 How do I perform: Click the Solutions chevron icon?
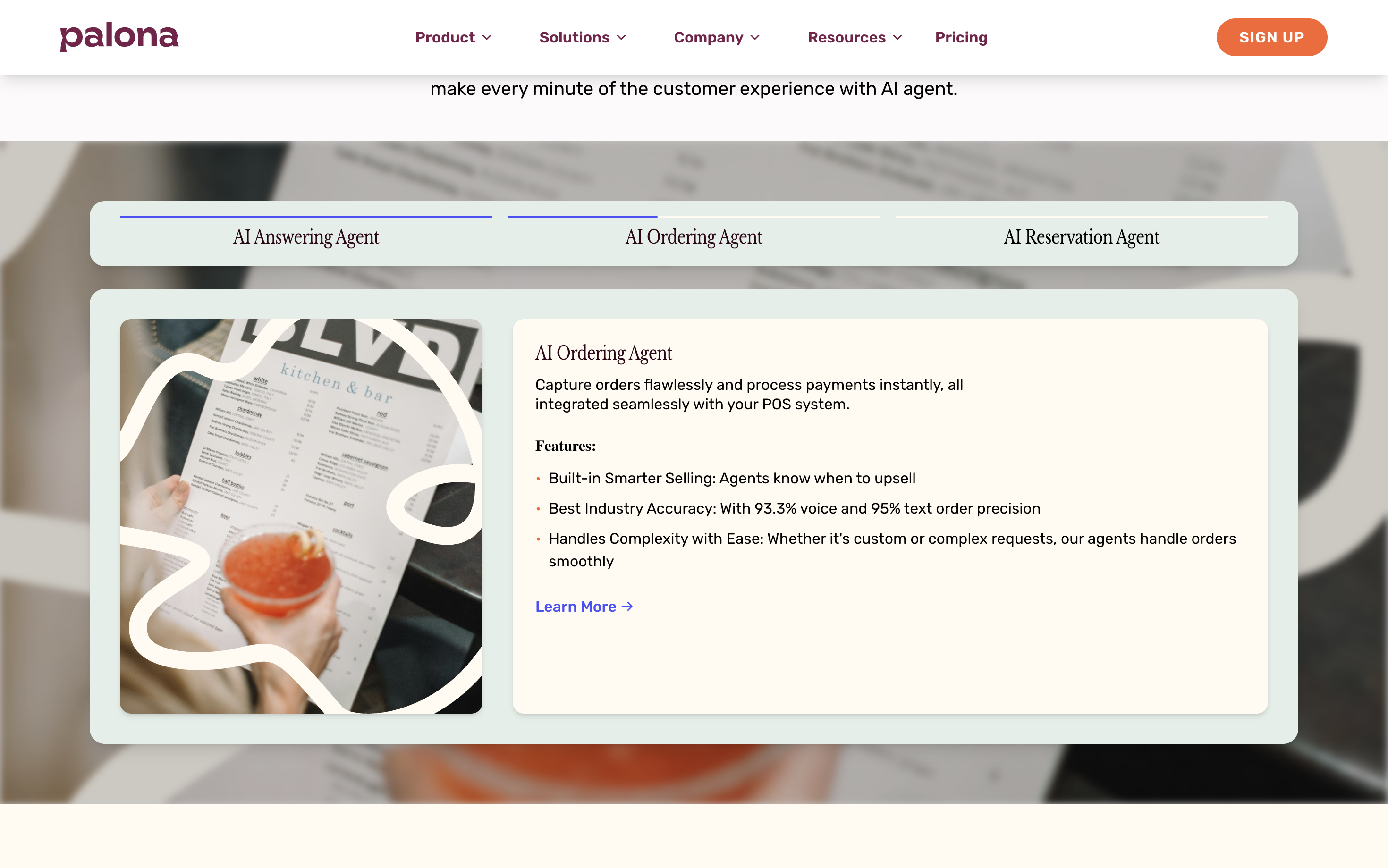click(x=622, y=38)
